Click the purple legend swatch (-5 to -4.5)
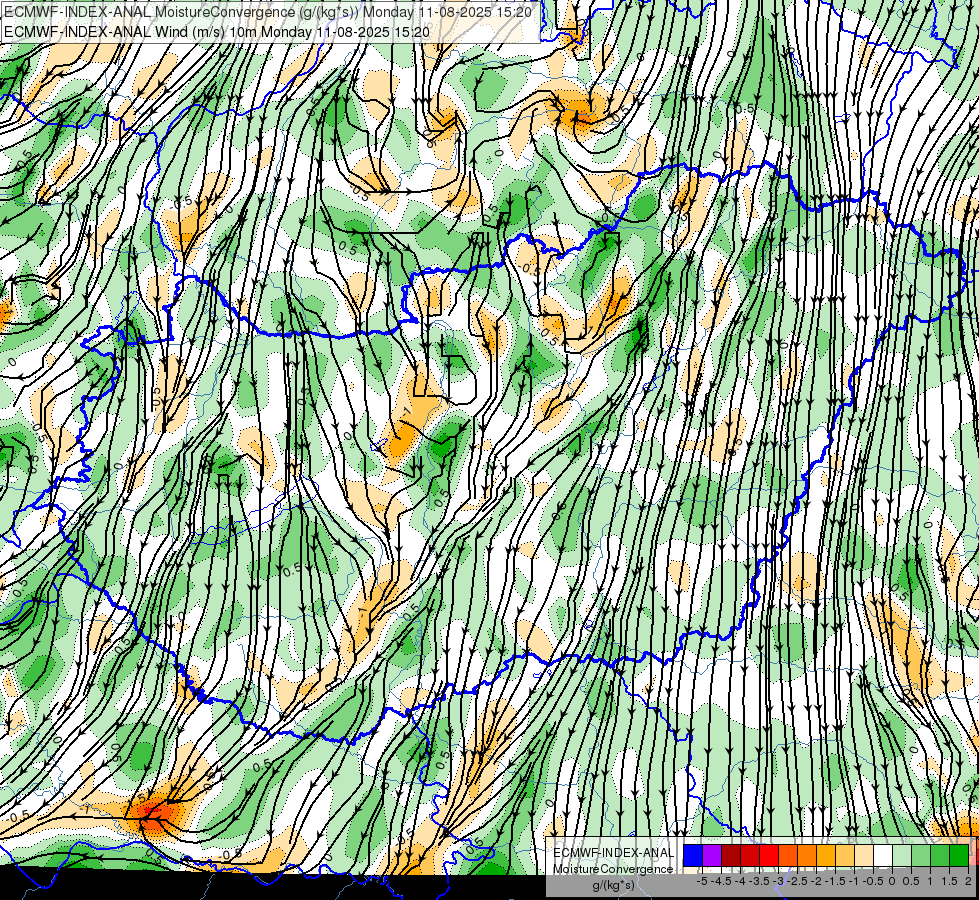Screen dimensions: 979x900 click(712, 855)
